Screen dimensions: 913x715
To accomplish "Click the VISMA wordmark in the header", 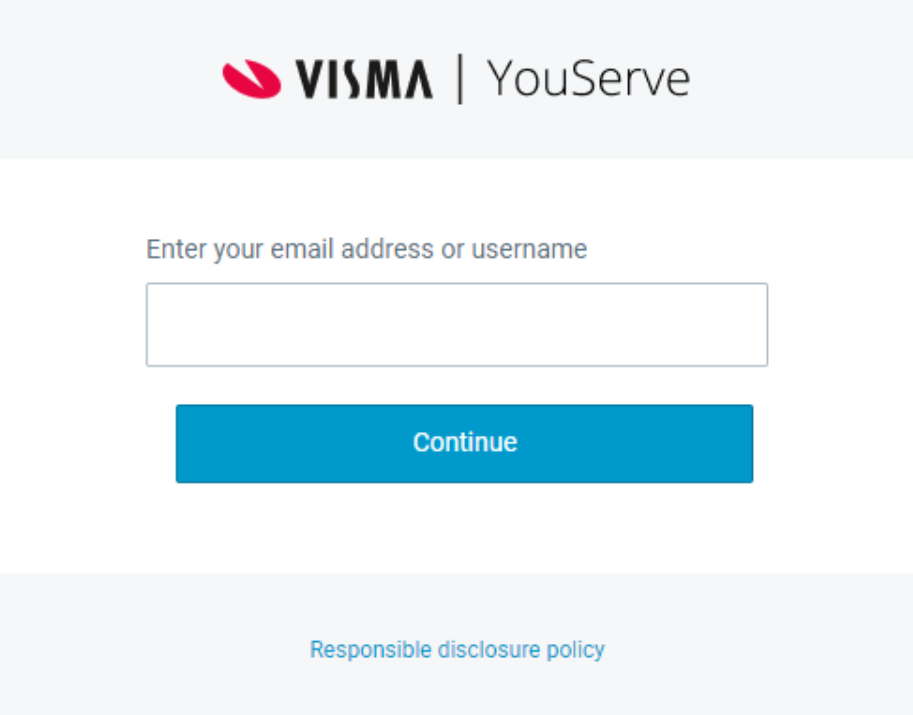I will (364, 80).
